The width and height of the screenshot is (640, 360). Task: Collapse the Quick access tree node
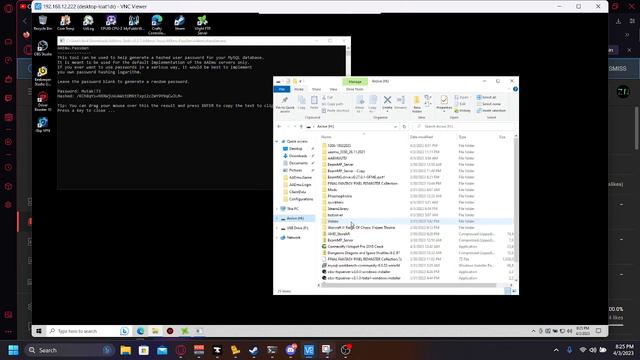(x=277, y=141)
